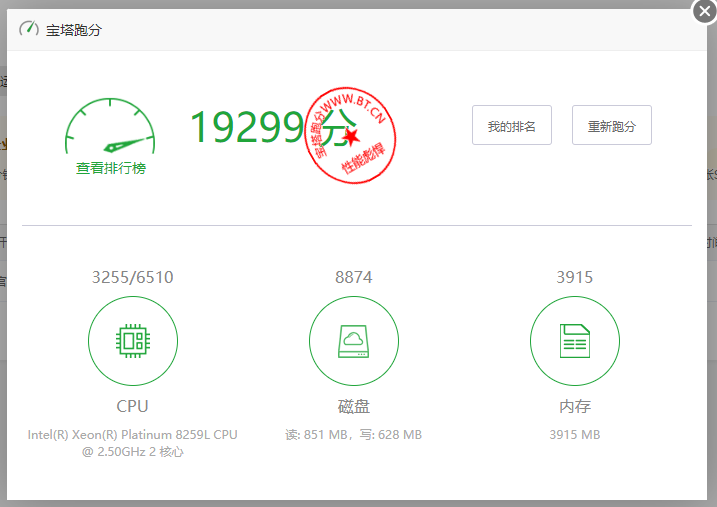Click the 磁盘 disk cloud icon circle
The image size is (717, 507).
tap(353, 341)
